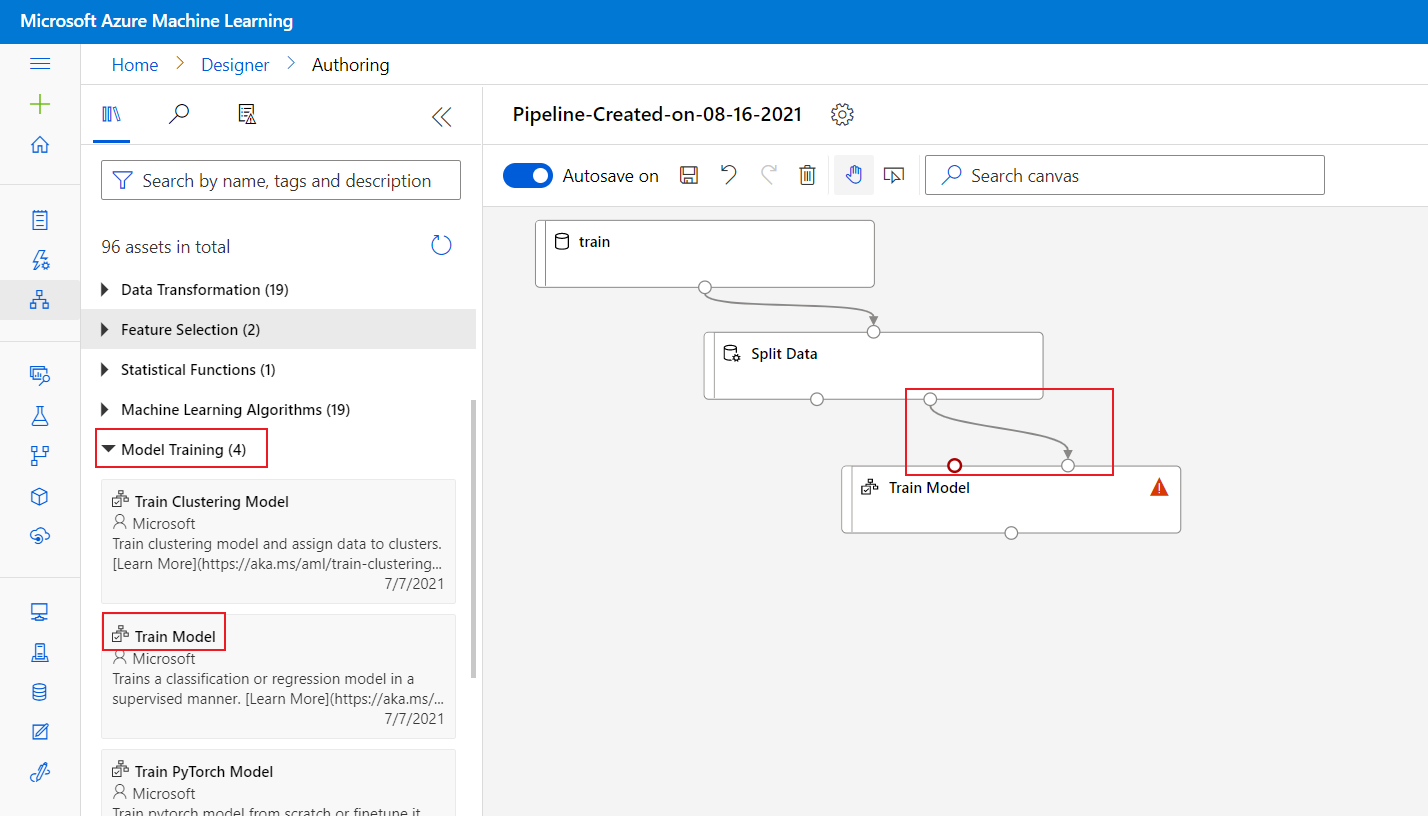
Task: Undo the last canvas action
Action: coord(728,175)
